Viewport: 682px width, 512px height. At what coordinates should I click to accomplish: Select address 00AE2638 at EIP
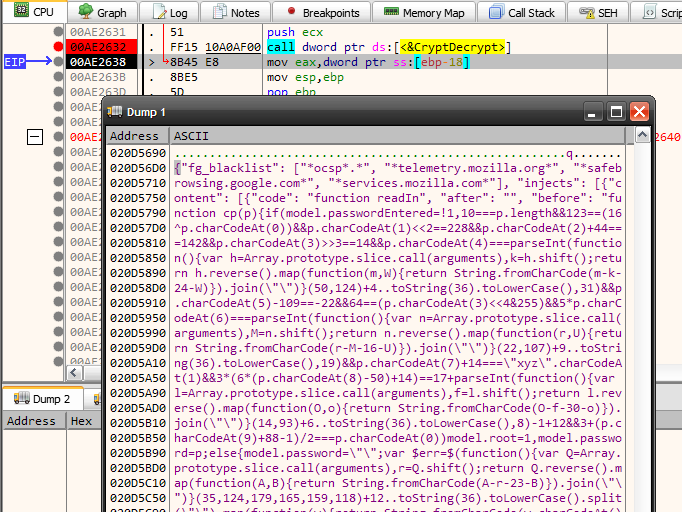click(x=98, y=62)
